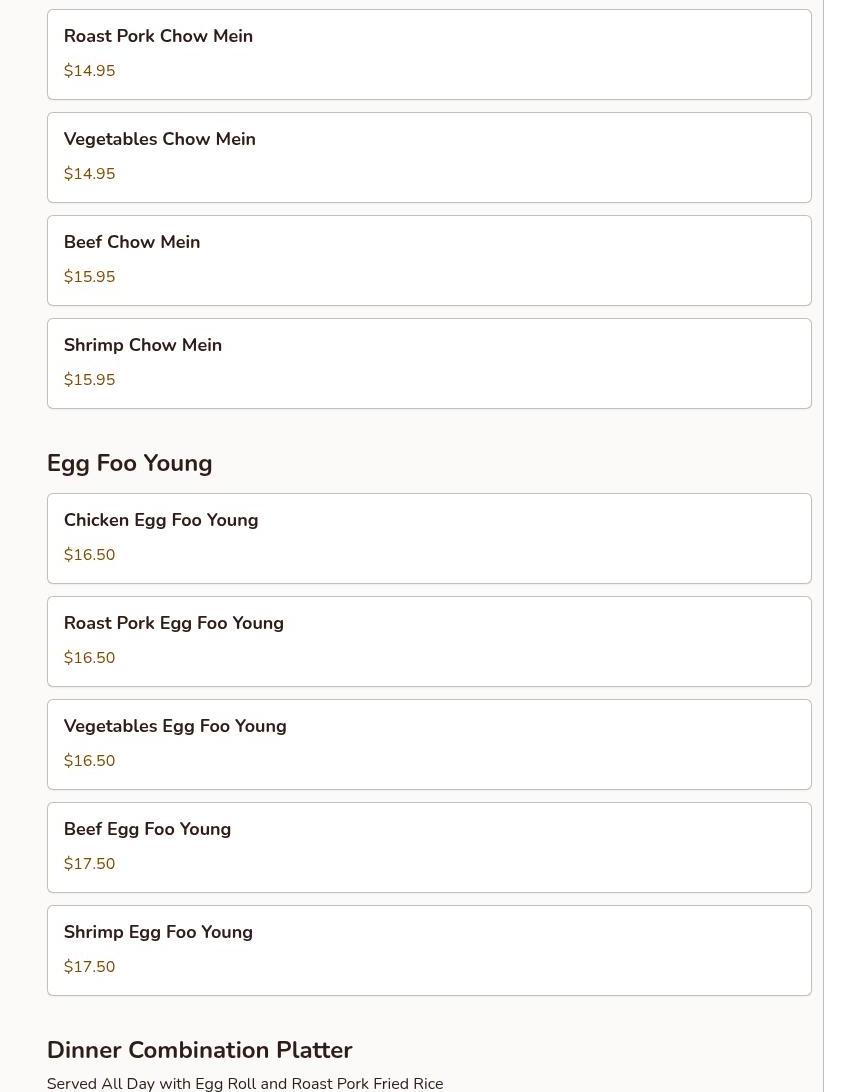
Task: Choose the Chicken Egg Foo Young item
Action: [428, 538]
